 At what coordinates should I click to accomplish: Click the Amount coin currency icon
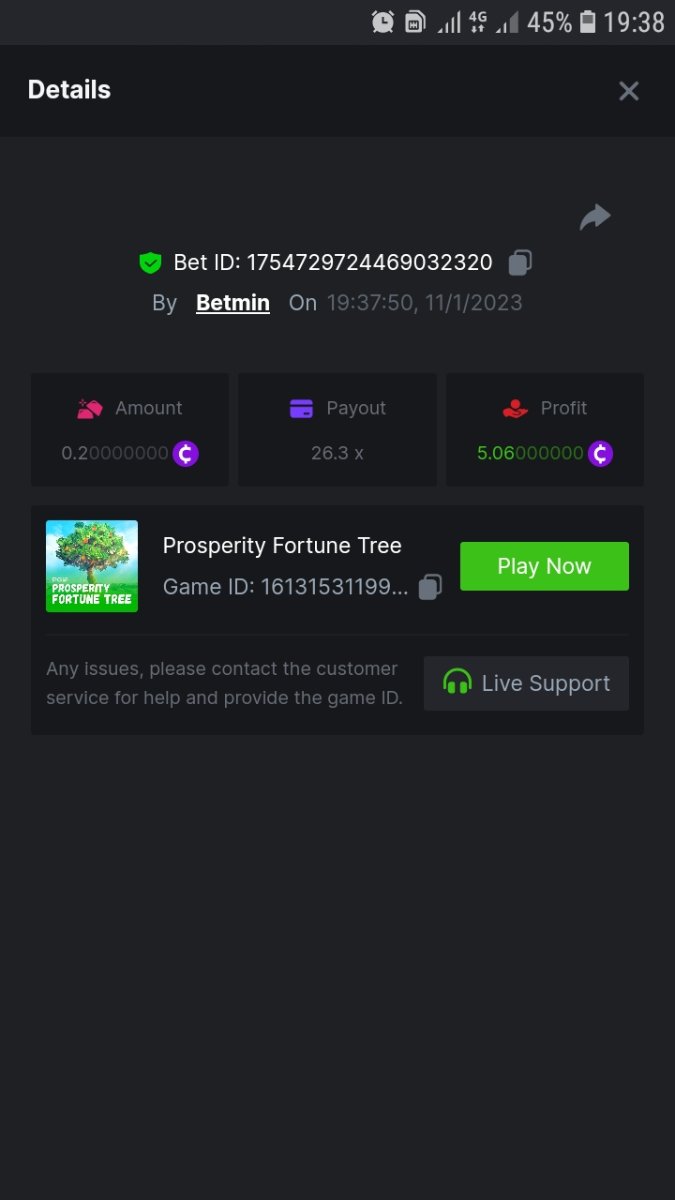(186, 454)
